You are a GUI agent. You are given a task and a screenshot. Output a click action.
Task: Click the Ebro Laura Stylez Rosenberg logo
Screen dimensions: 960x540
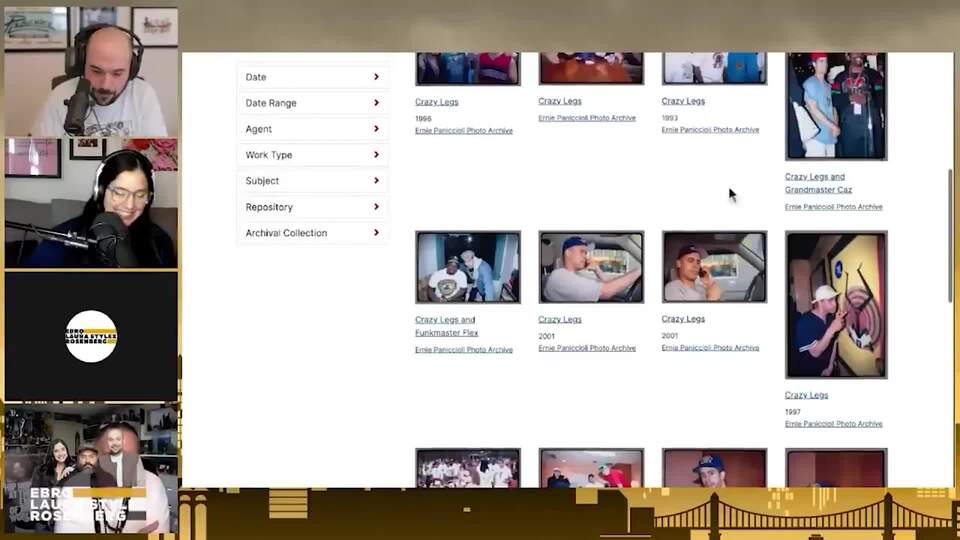point(91,337)
